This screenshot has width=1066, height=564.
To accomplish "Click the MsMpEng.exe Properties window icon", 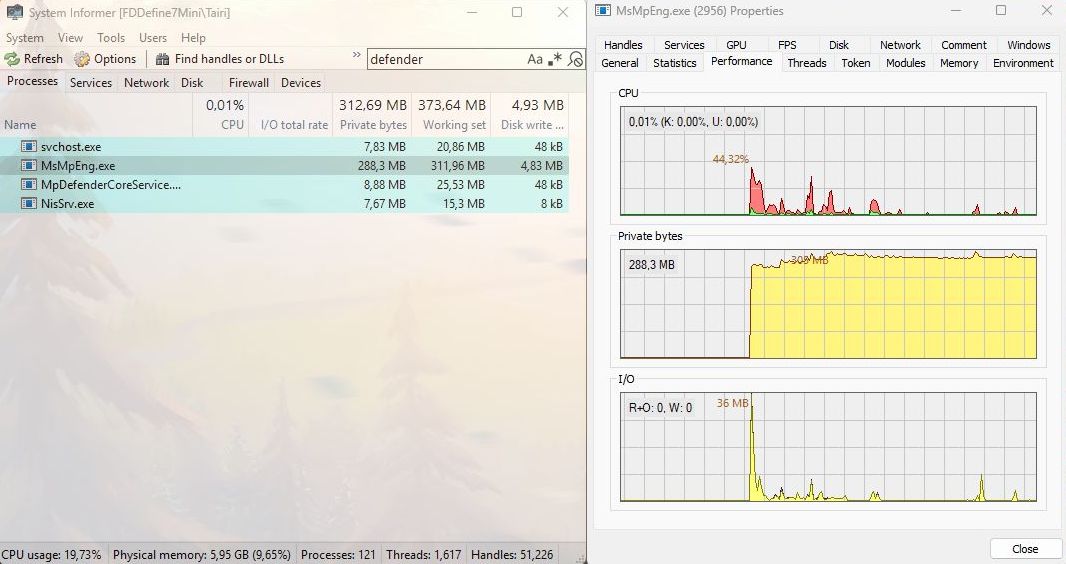I will [x=602, y=10].
